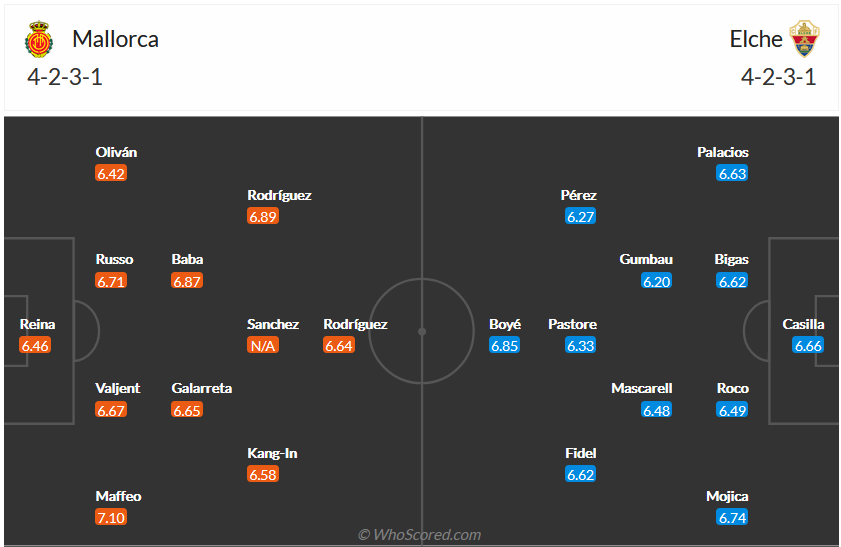Select Kang-In's player name
The height and width of the screenshot is (547, 841).
272,453
